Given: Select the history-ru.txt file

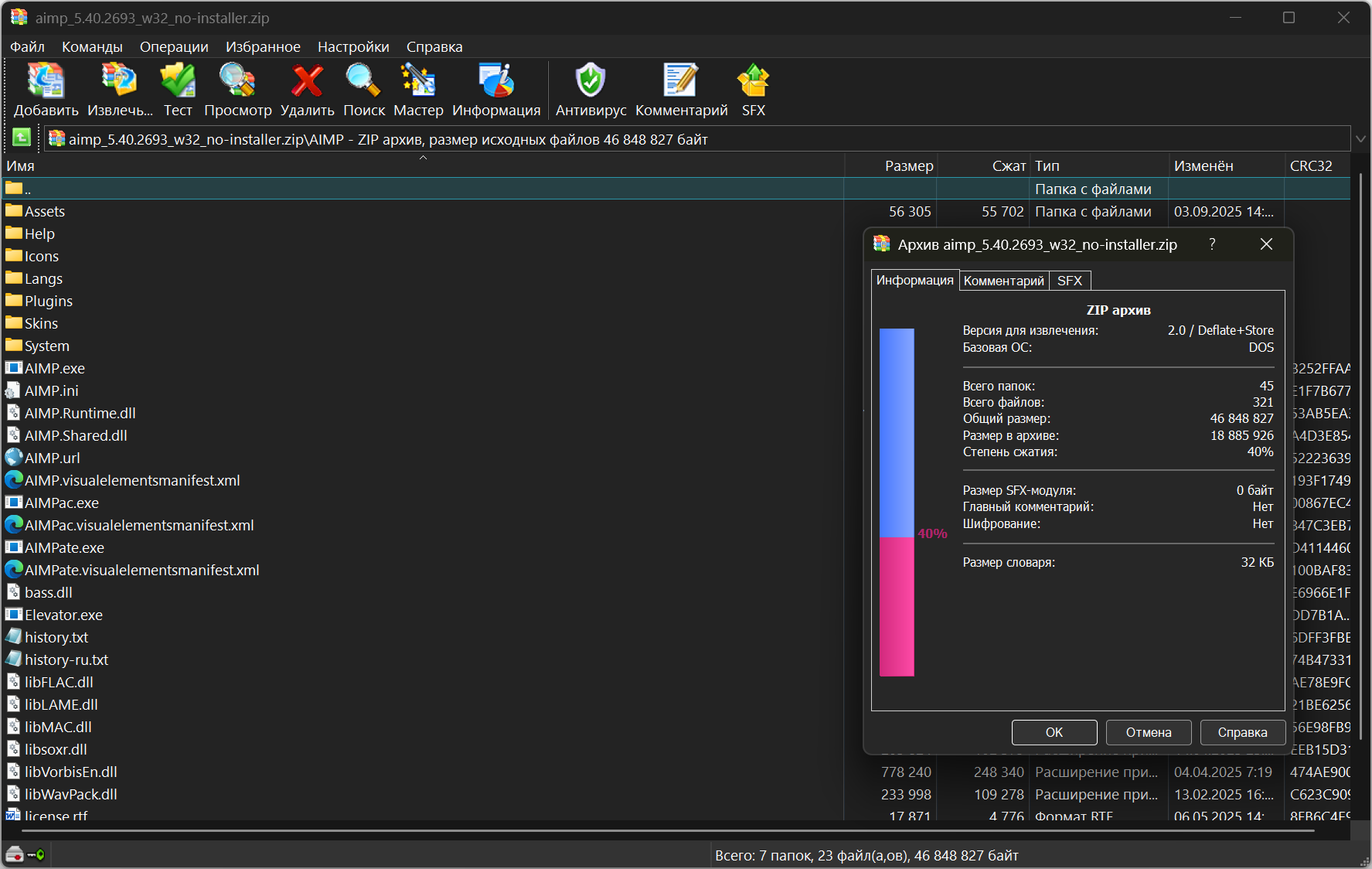Looking at the screenshot, I should (66, 659).
